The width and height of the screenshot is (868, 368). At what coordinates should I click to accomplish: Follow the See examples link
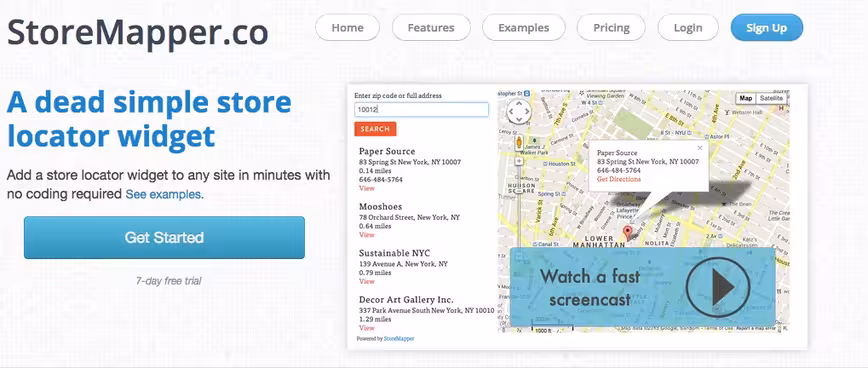click(x=163, y=194)
